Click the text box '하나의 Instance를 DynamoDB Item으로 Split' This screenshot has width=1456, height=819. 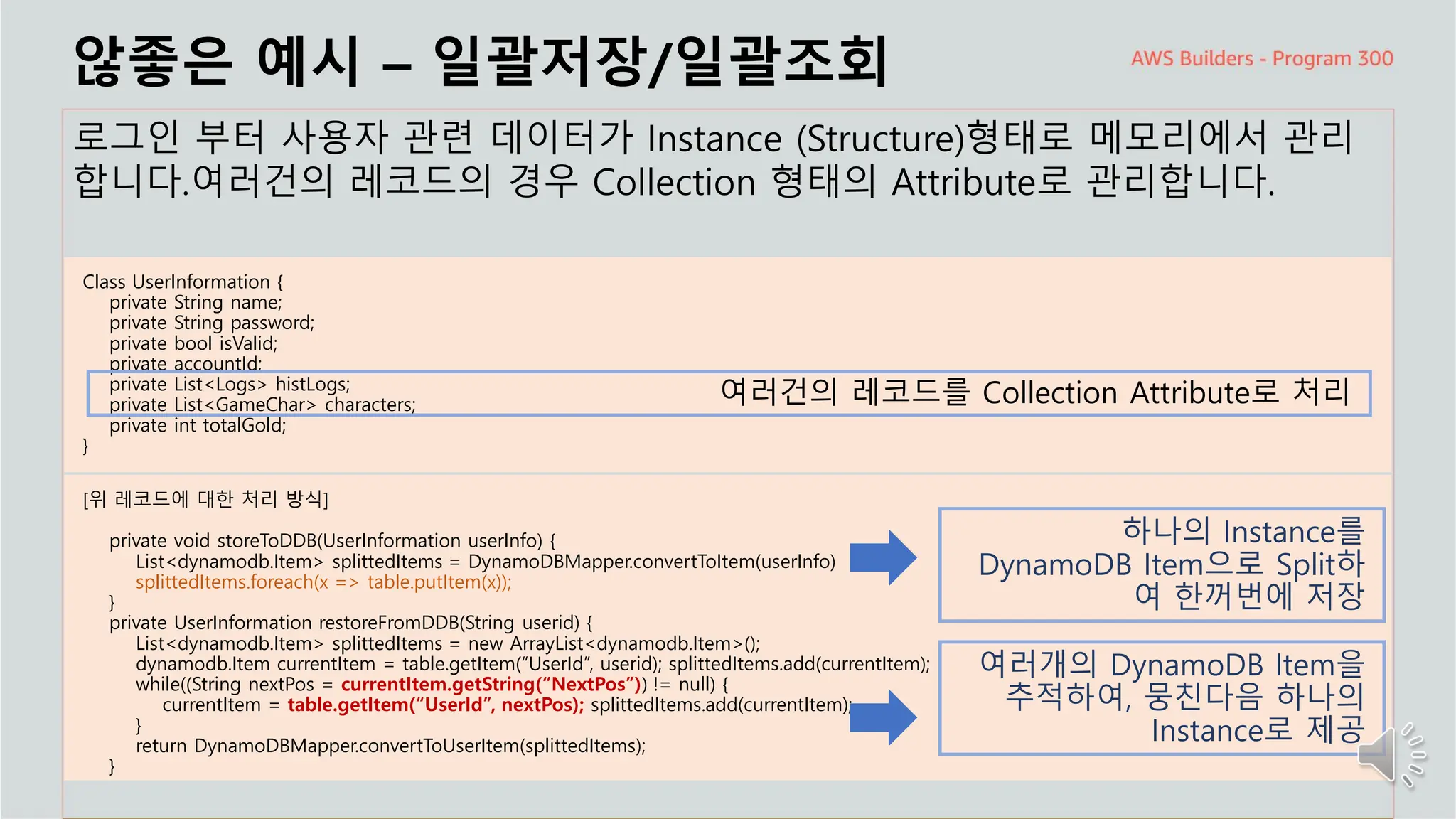point(1162,564)
